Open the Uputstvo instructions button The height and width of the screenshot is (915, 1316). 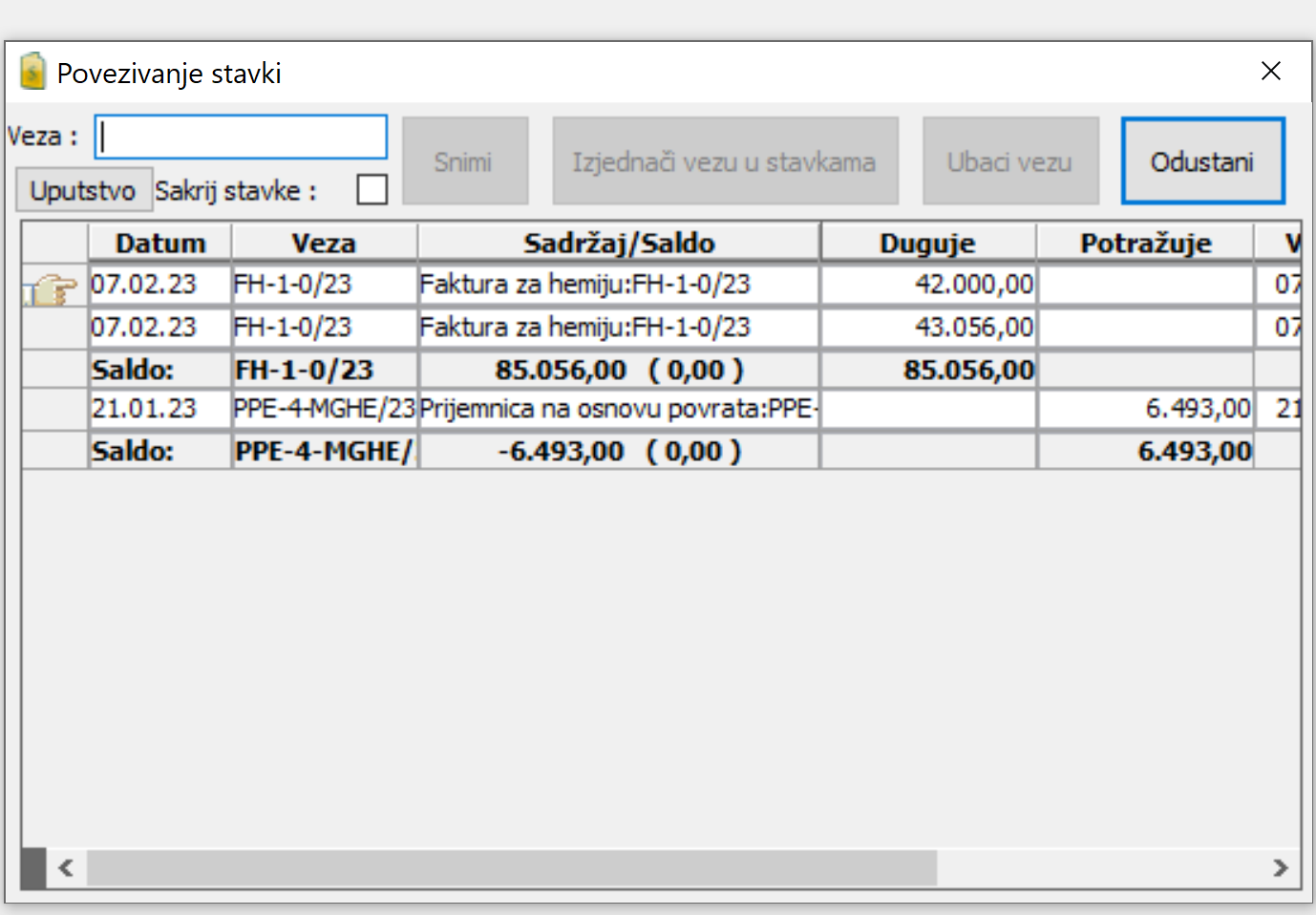point(83,190)
